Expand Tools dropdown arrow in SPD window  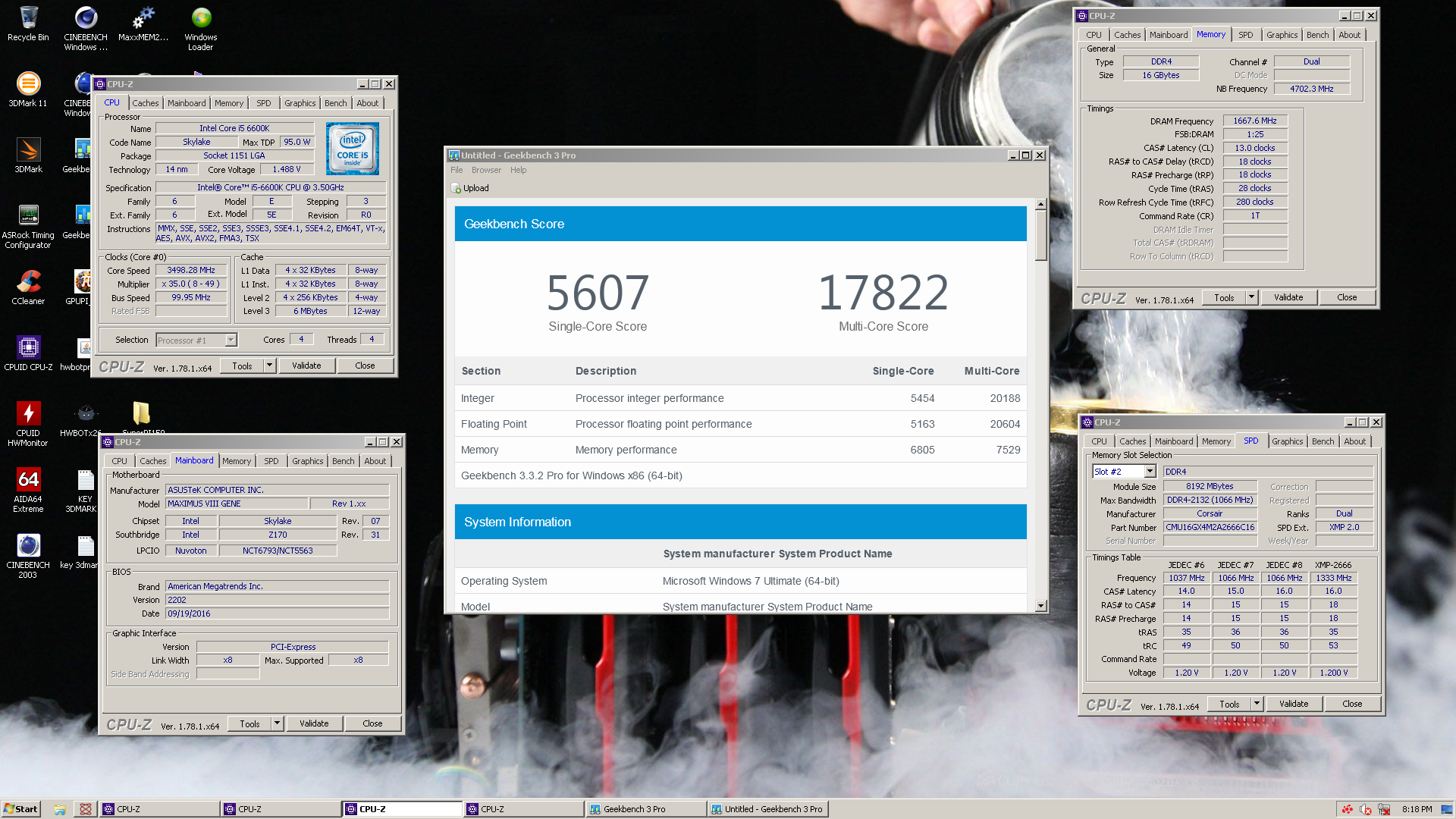[x=1257, y=704]
